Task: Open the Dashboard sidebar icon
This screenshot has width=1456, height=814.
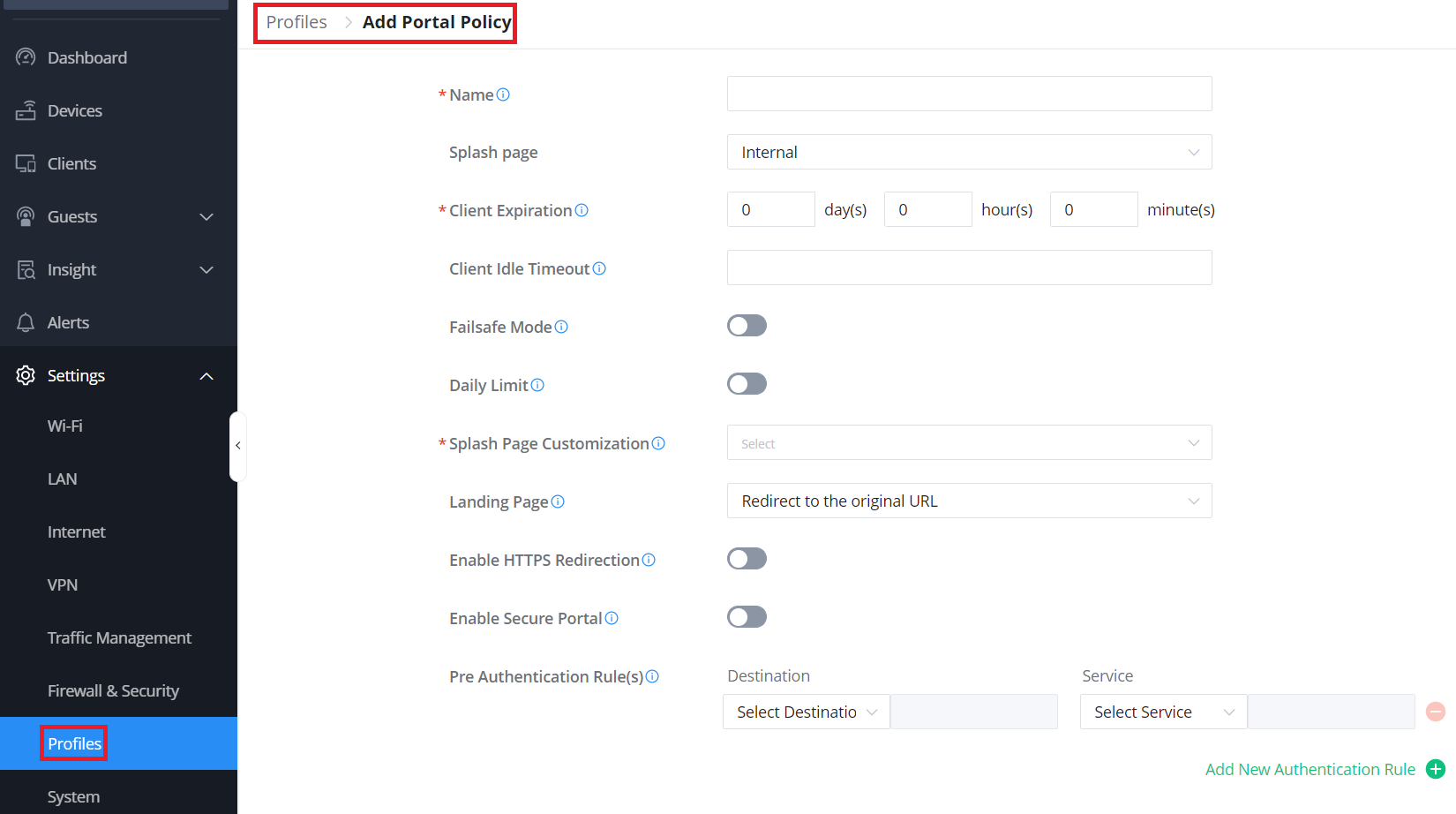Action: click(x=26, y=57)
